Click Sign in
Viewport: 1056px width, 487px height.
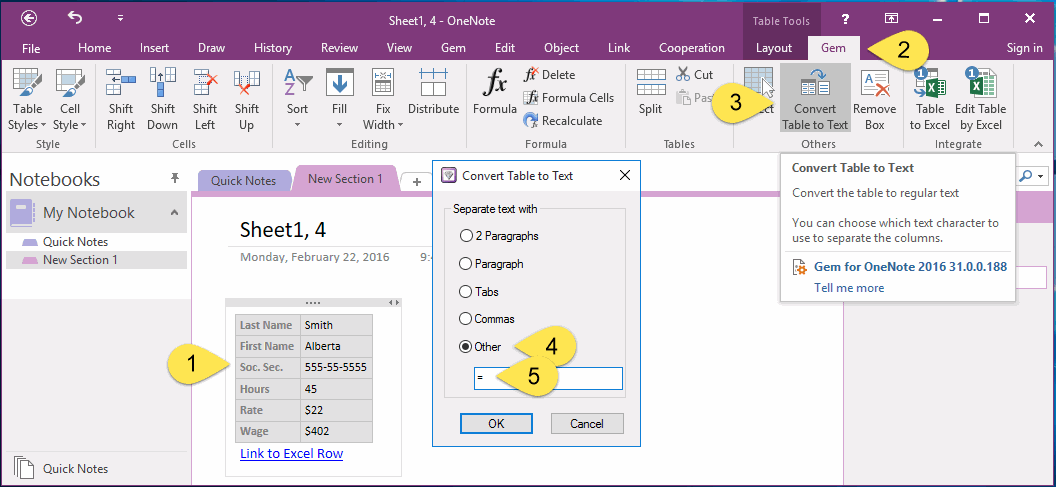click(1024, 48)
